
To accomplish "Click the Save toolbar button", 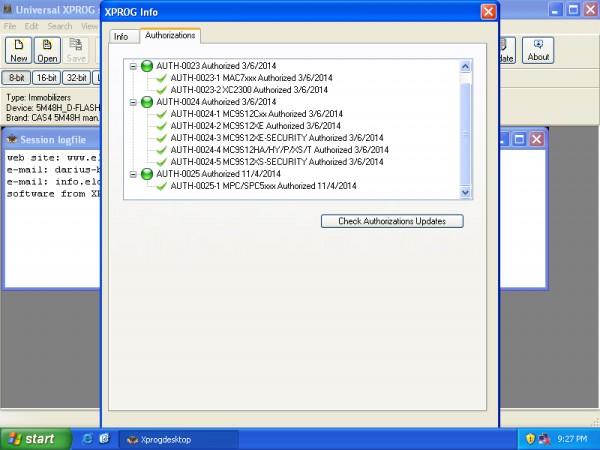I will [x=76, y=50].
